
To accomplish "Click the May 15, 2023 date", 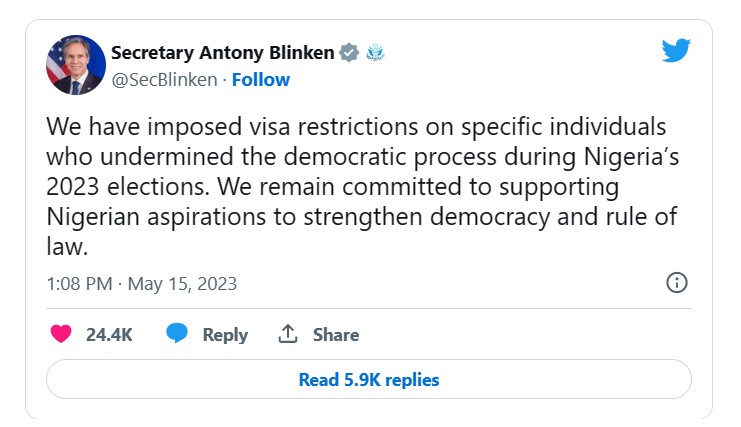I will (183, 284).
